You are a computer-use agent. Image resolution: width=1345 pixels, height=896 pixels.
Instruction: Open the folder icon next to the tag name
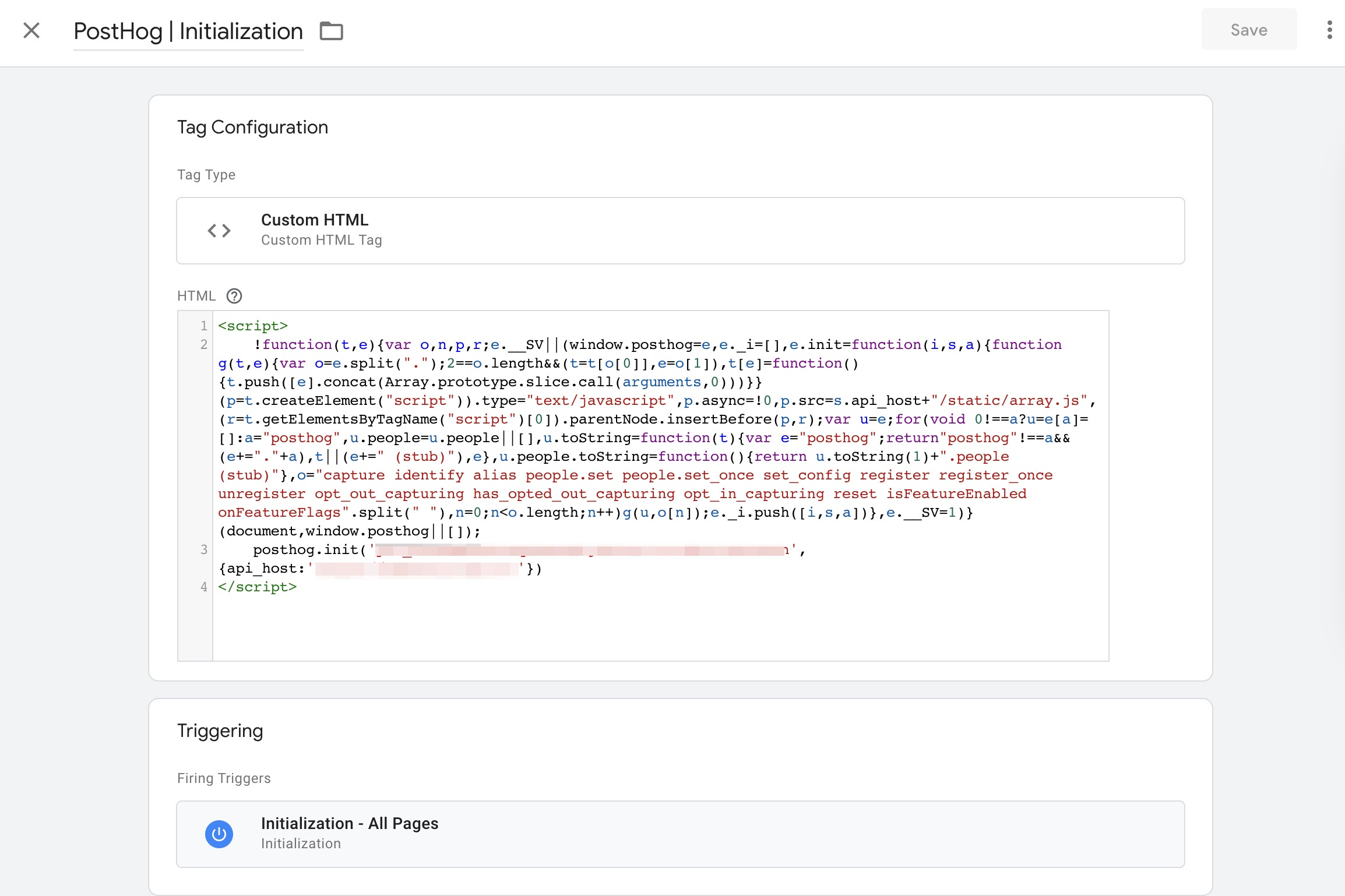tap(332, 31)
